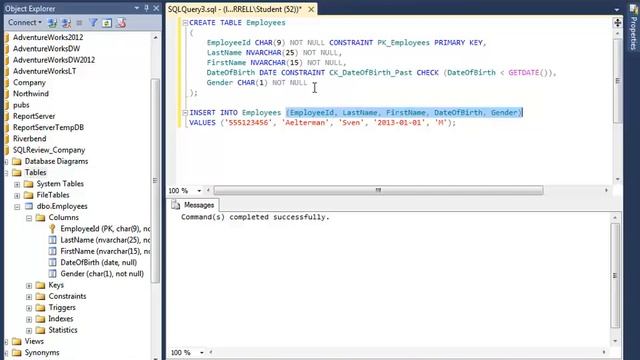
Task: Click the dbo.Employees table icon
Action: [29, 206]
